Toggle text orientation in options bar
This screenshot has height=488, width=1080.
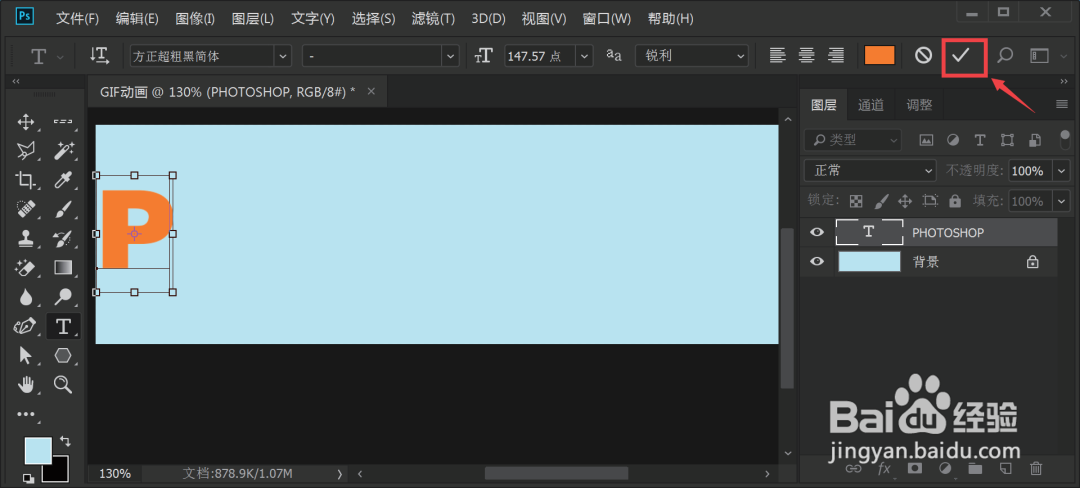tap(100, 56)
